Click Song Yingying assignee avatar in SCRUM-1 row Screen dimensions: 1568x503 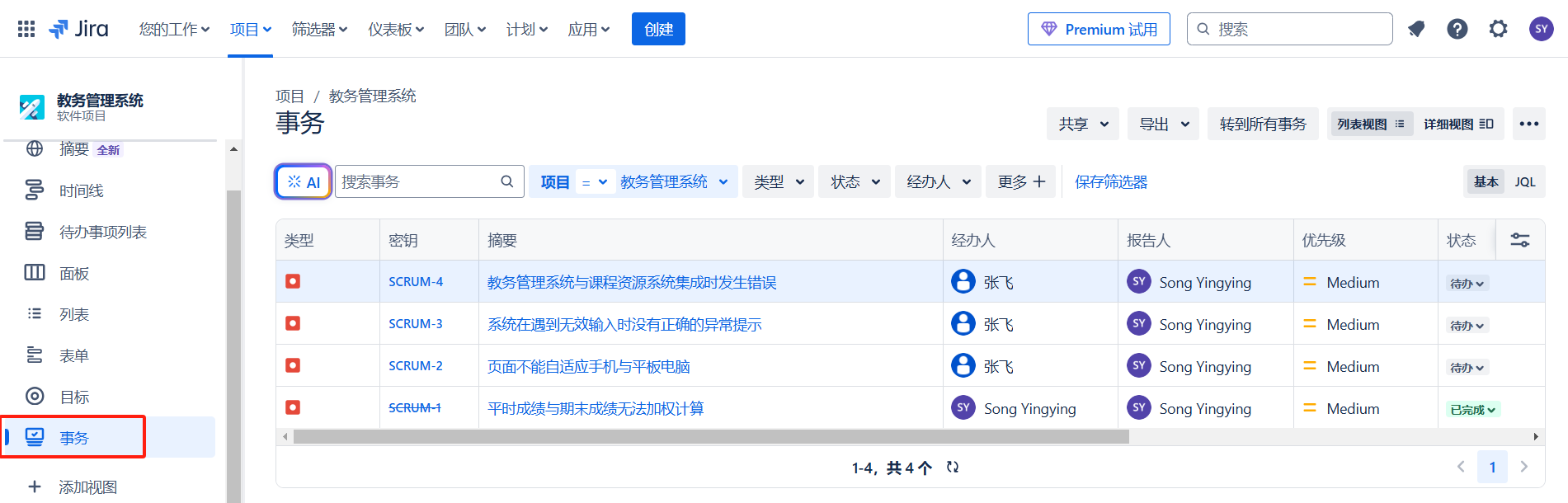(963, 407)
